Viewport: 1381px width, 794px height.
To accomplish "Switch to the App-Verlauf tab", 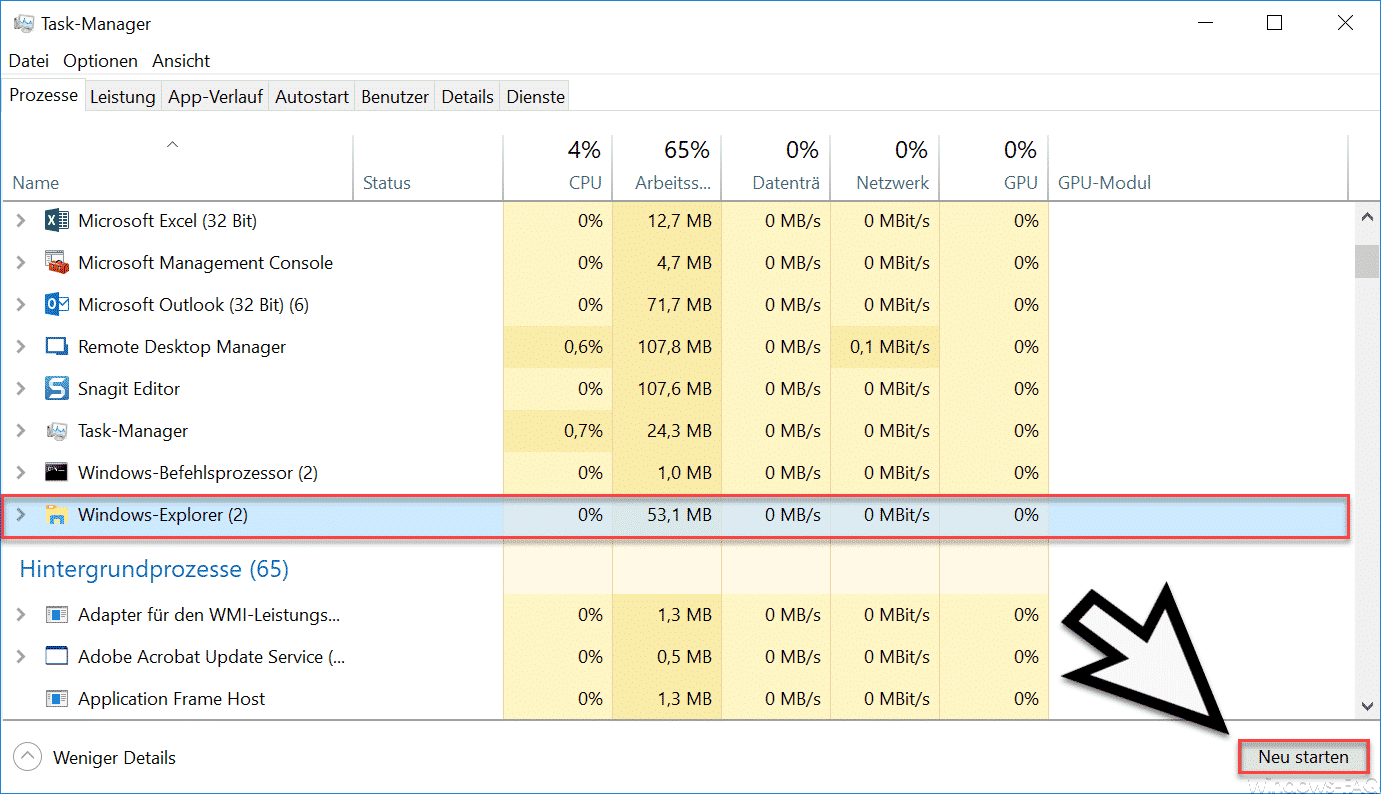I will 215,97.
